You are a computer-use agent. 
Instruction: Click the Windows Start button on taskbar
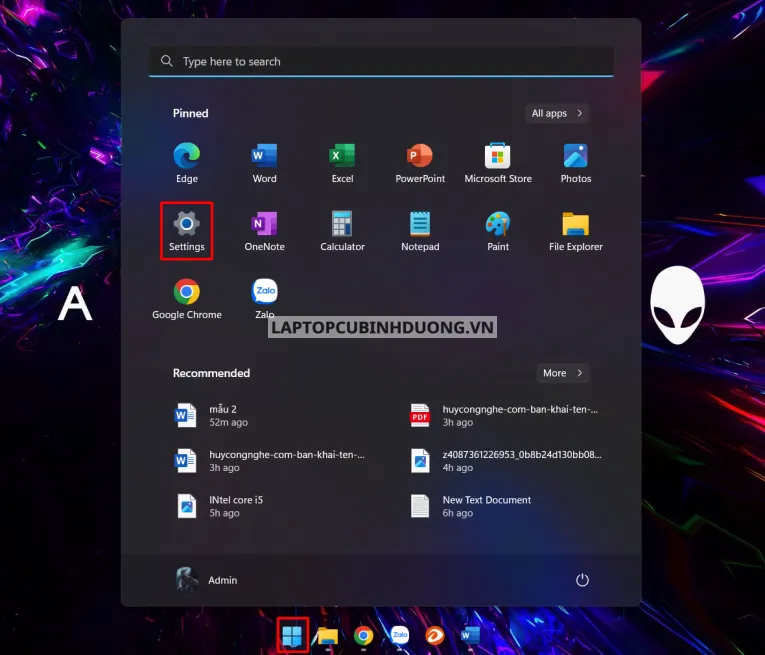(293, 635)
